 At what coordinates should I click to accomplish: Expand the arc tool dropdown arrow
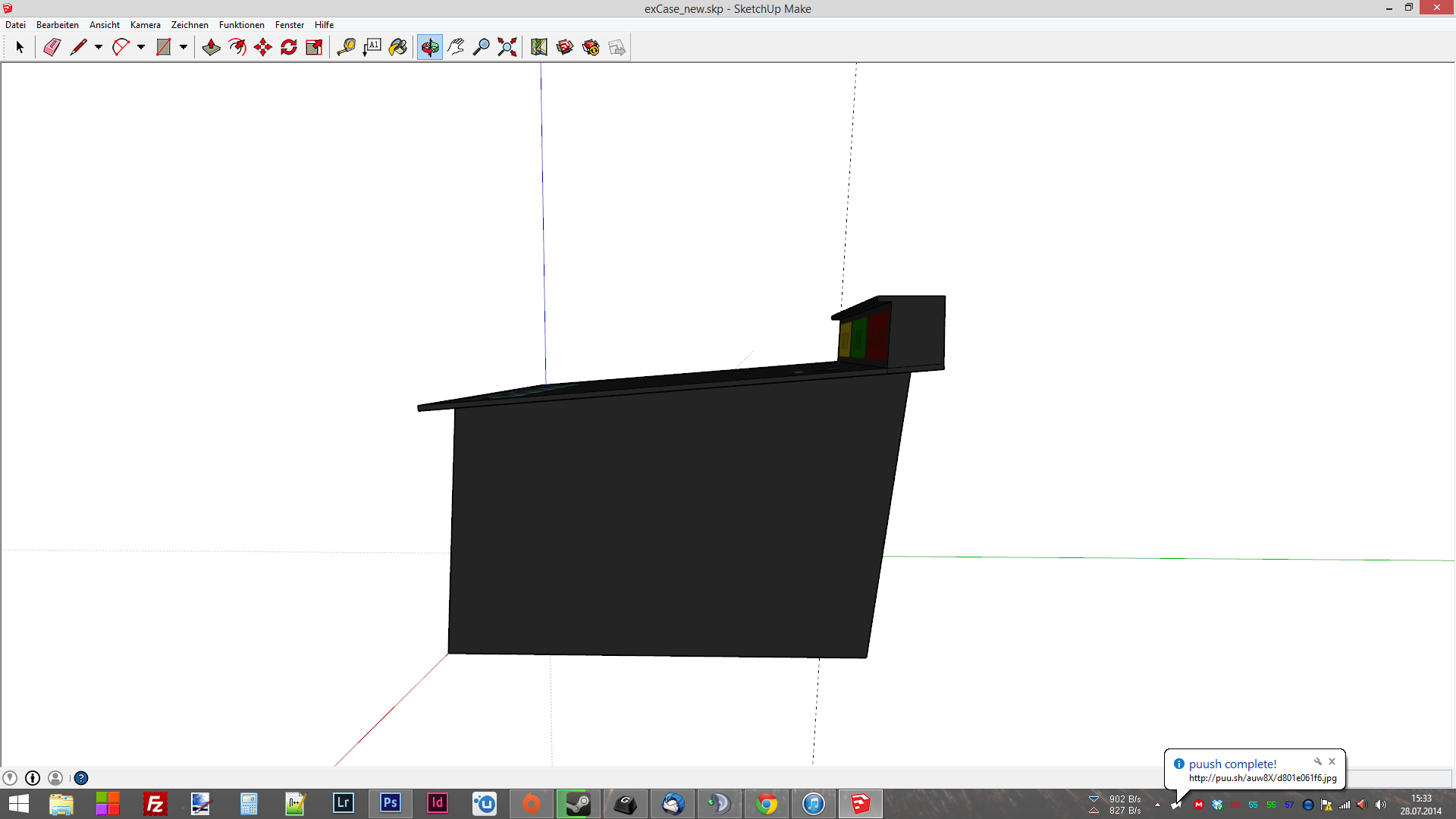point(141,47)
